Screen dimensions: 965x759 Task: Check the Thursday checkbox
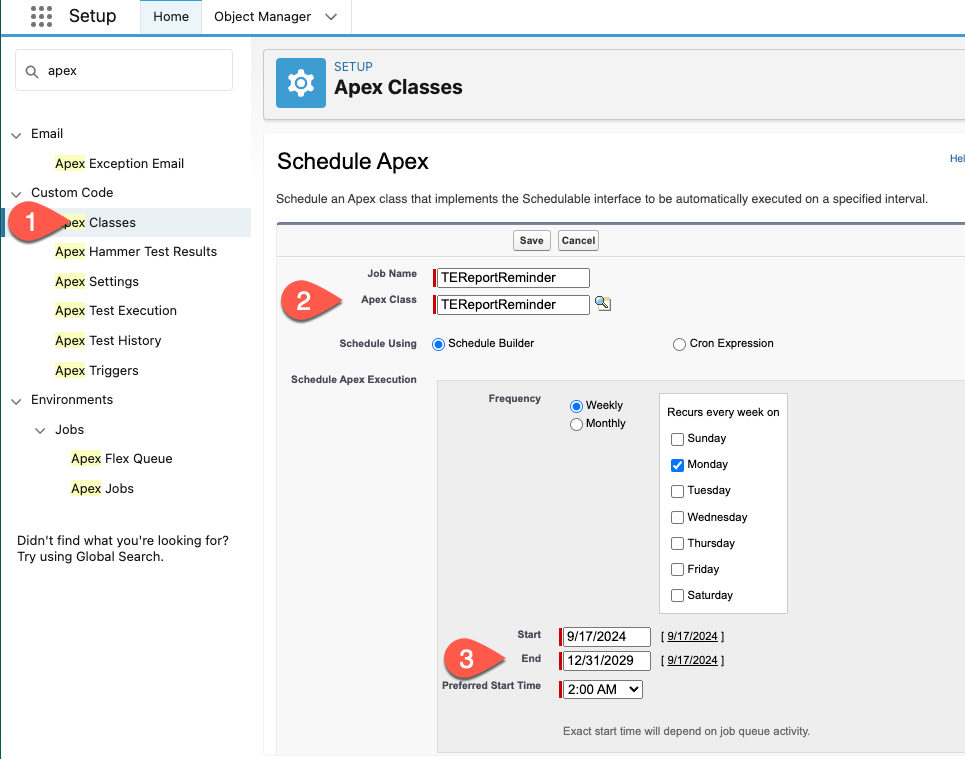[677, 544]
